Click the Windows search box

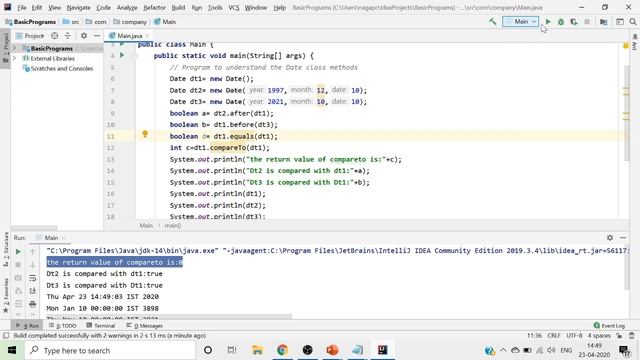[110, 350]
